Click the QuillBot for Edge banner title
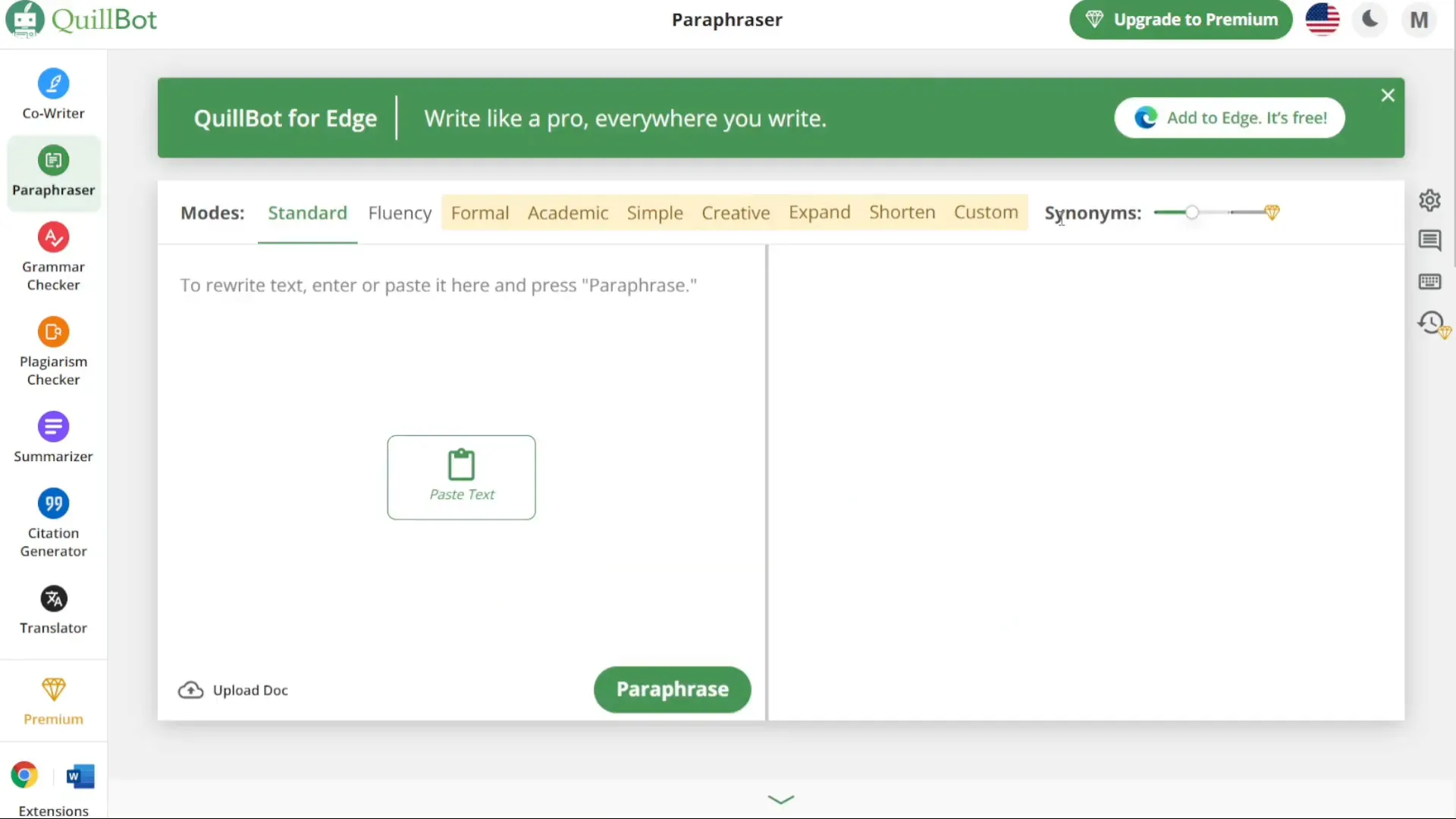The width and height of the screenshot is (1456, 819). [x=285, y=118]
